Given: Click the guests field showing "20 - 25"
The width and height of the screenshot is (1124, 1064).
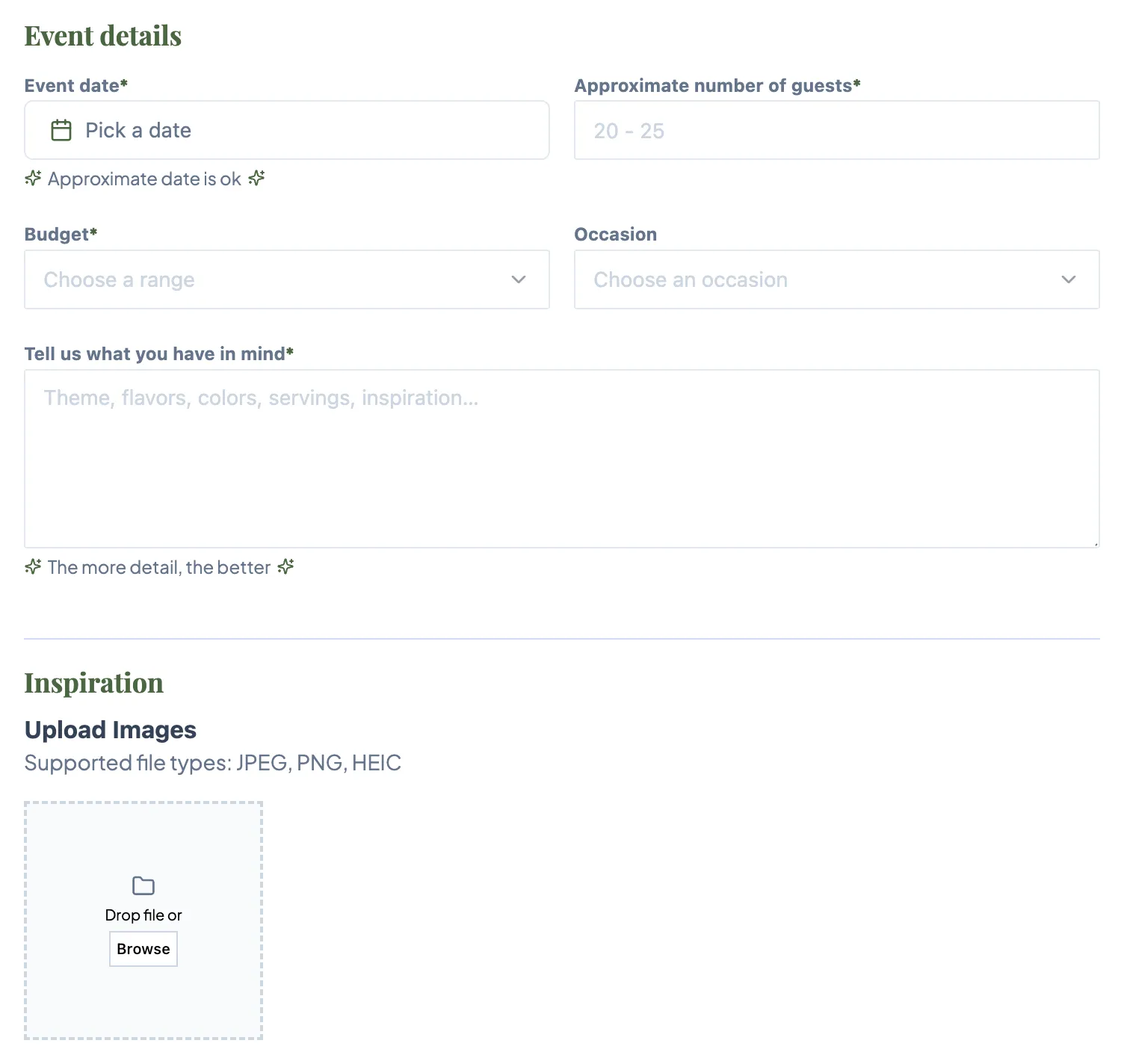Looking at the screenshot, I should [837, 130].
